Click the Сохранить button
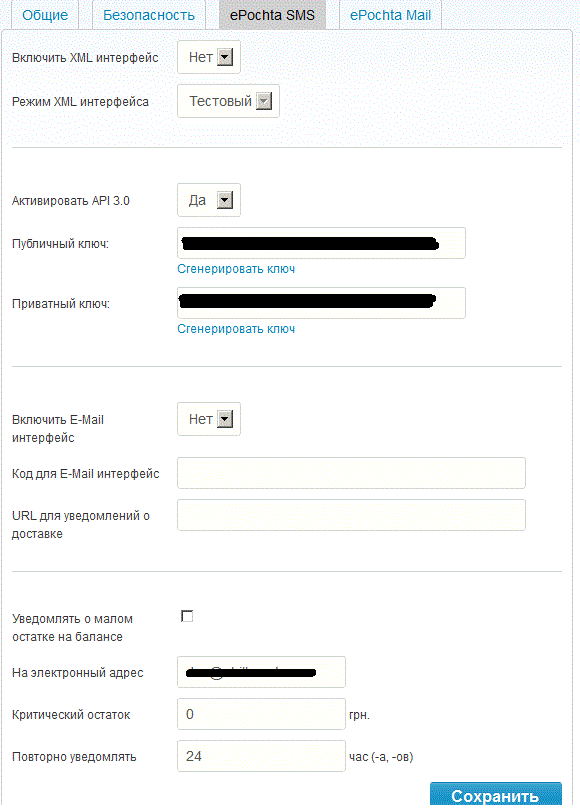 pos(496,795)
